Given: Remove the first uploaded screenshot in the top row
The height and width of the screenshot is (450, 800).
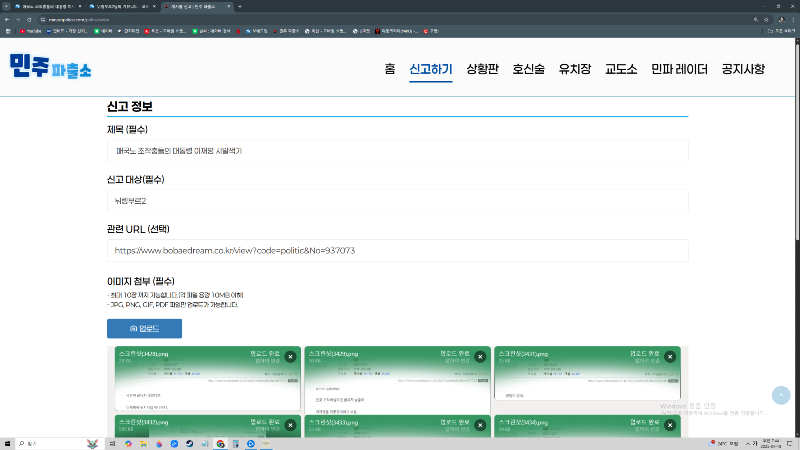Looking at the screenshot, I should click(x=290, y=356).
